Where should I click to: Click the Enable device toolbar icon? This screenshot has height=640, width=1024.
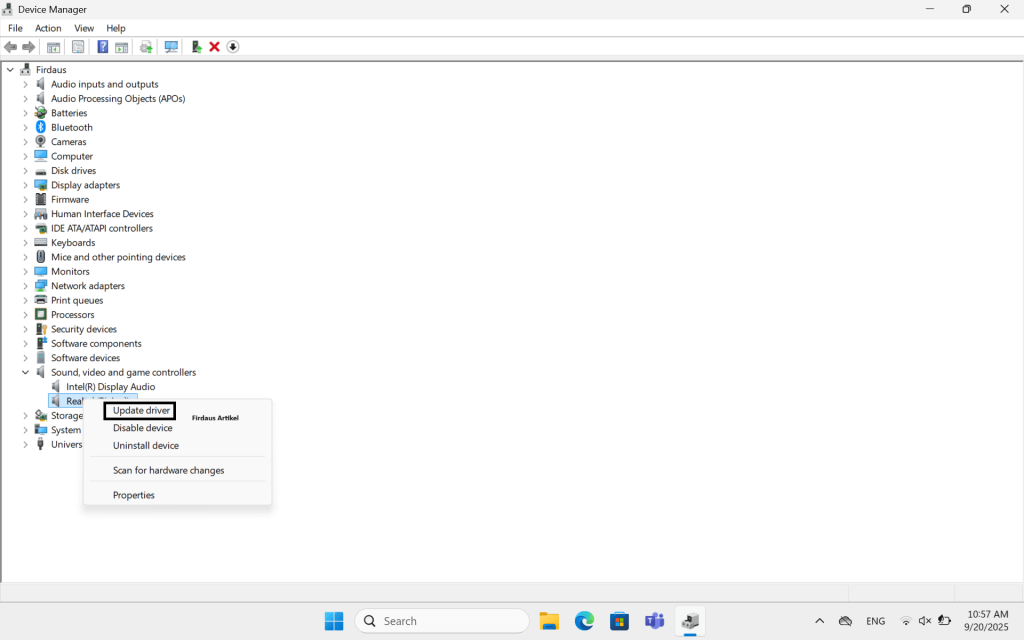(x=196, y=47)
